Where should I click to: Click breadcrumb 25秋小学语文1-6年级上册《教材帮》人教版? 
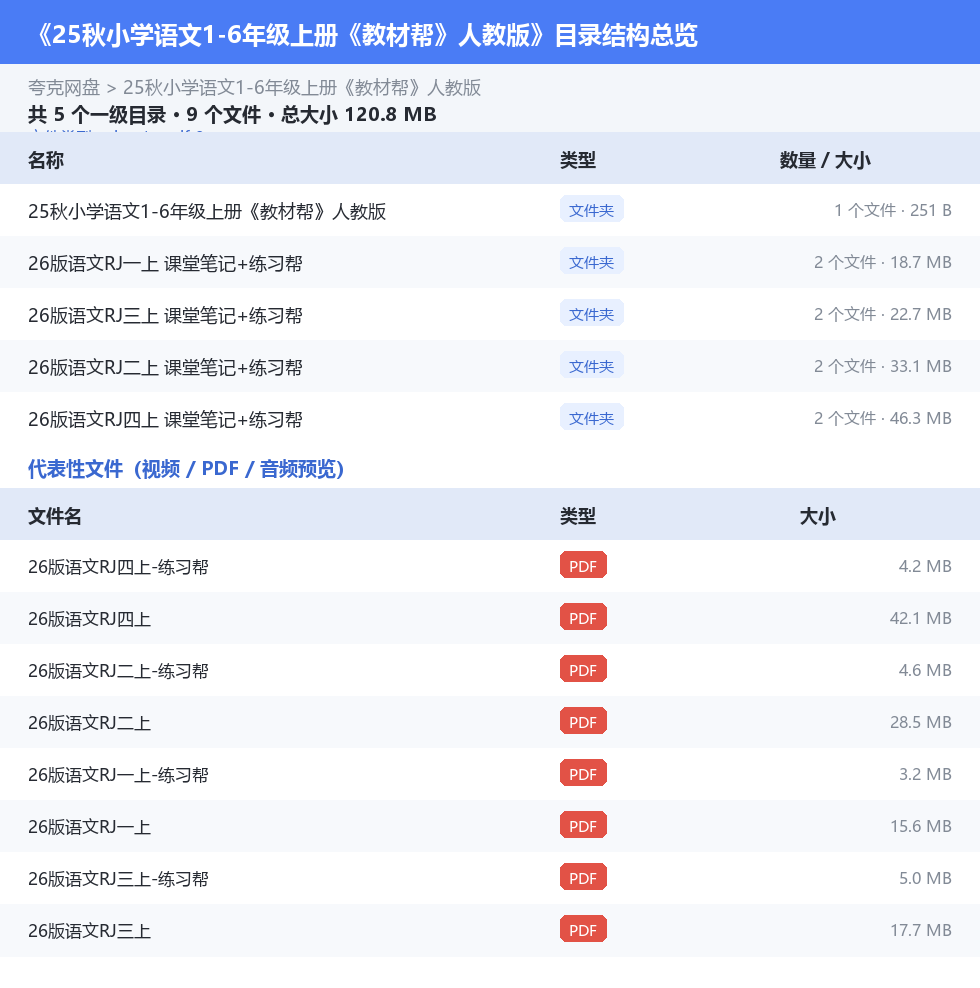(302, 87)
